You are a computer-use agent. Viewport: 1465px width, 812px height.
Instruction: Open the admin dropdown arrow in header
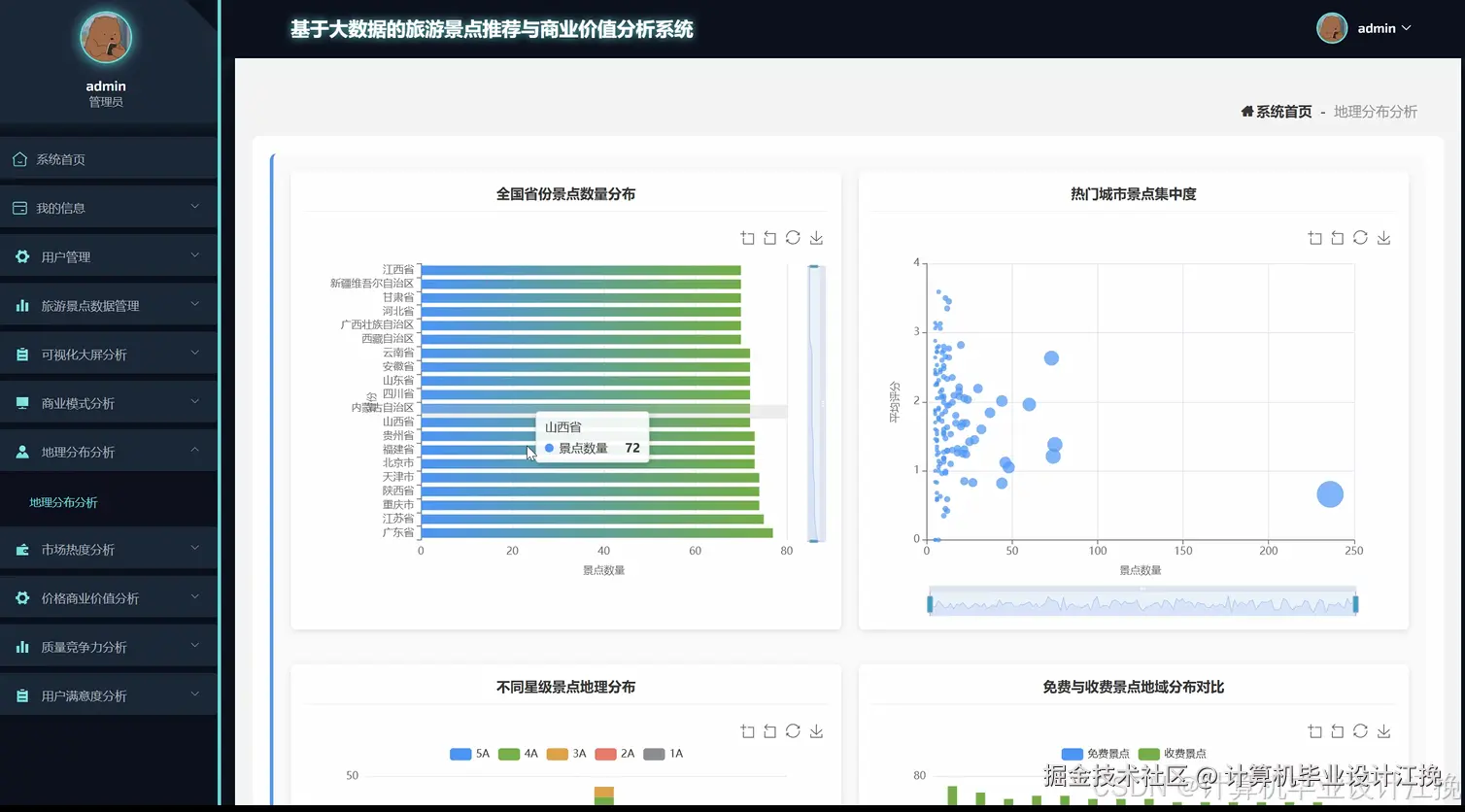coord(1405,28)
